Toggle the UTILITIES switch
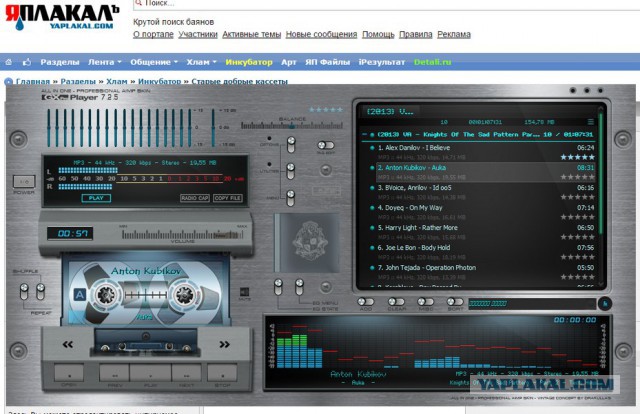 coord(291,171)
